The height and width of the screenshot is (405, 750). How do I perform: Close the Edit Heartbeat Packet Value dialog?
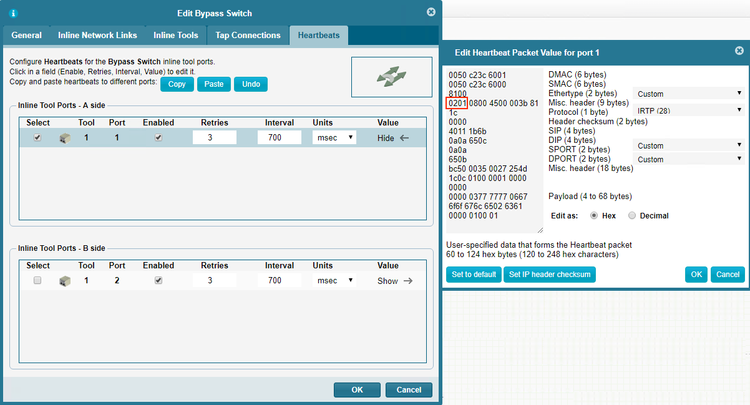tap(739, 52)
